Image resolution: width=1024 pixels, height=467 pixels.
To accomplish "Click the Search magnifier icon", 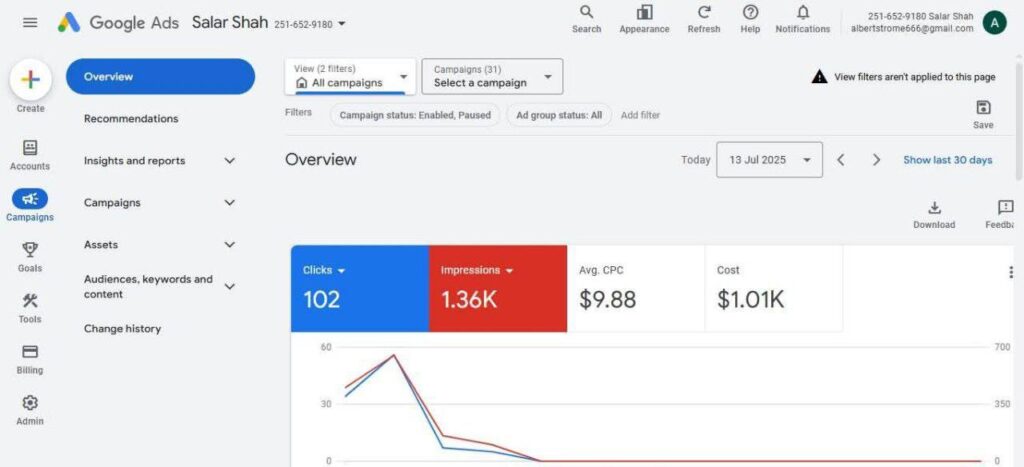I will pyautogui.click(x=586, y=13).
